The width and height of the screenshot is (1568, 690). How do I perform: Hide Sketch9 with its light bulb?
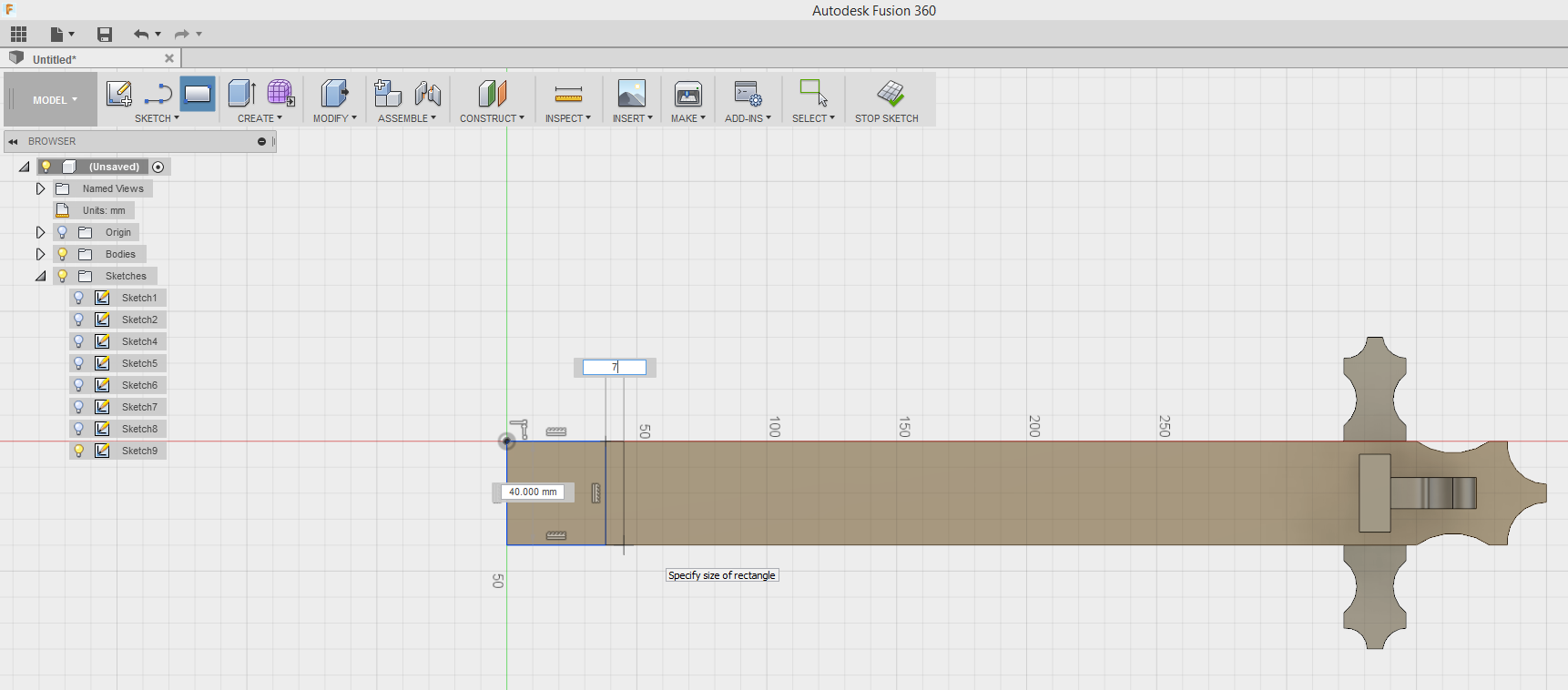coord(79,451)
